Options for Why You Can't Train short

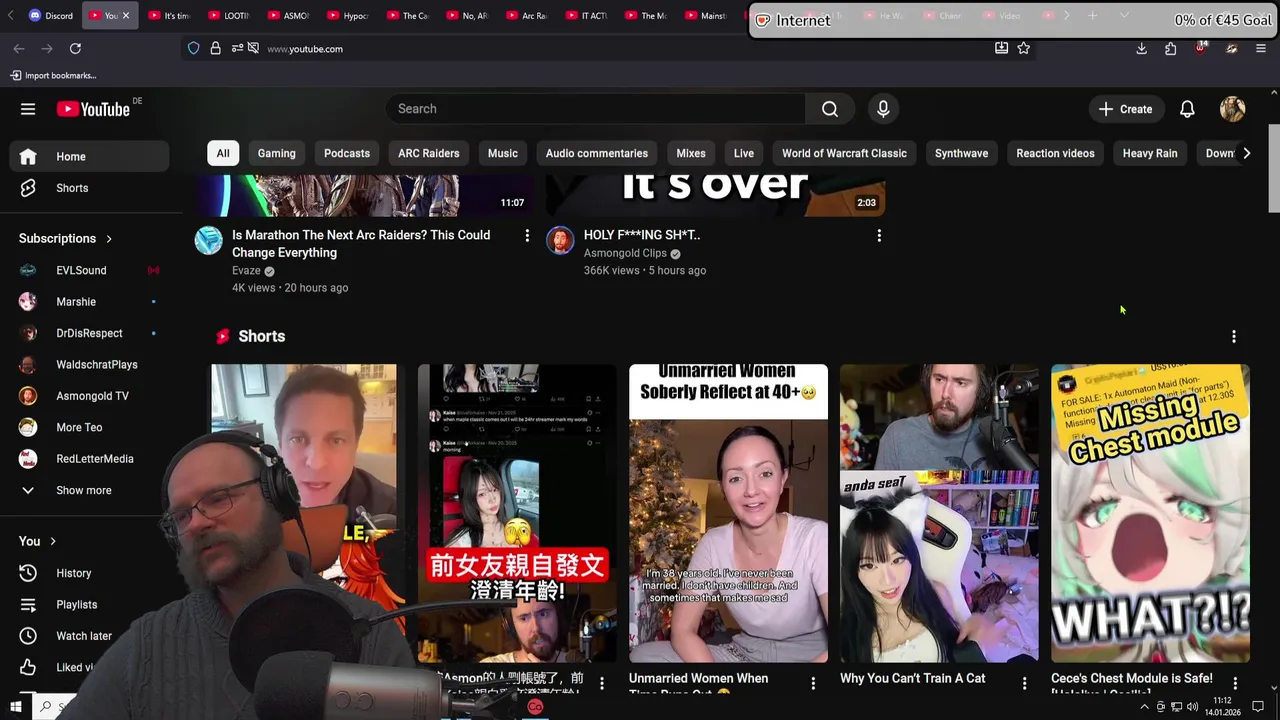pos(1024,683)
